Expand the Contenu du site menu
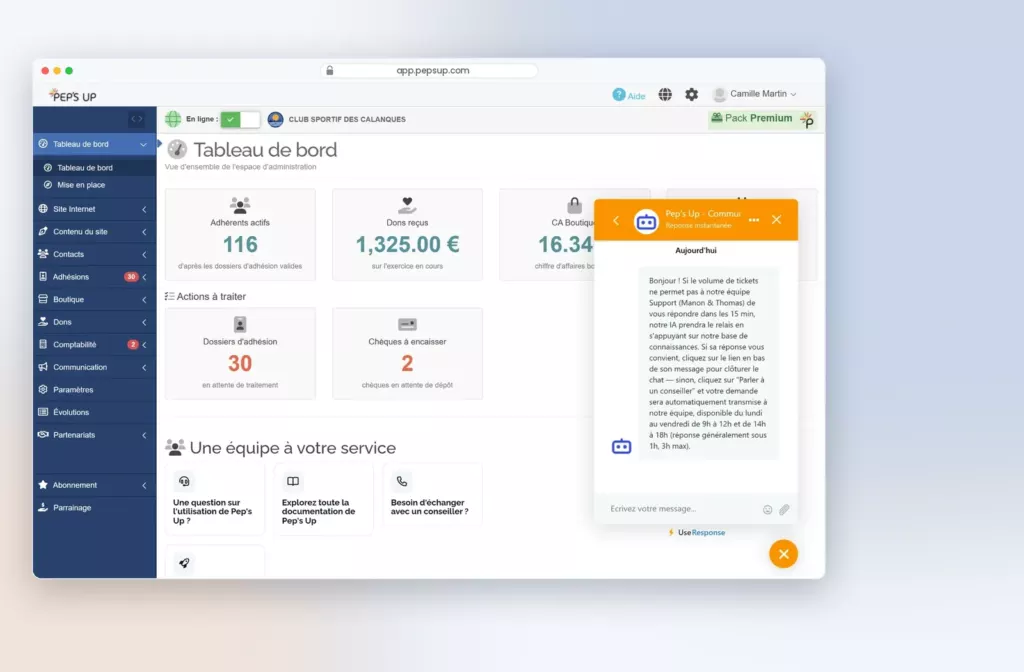Image resolution: width=1024 pixels, height=672 pixels. pyautogui.click(x=94, y=232)
